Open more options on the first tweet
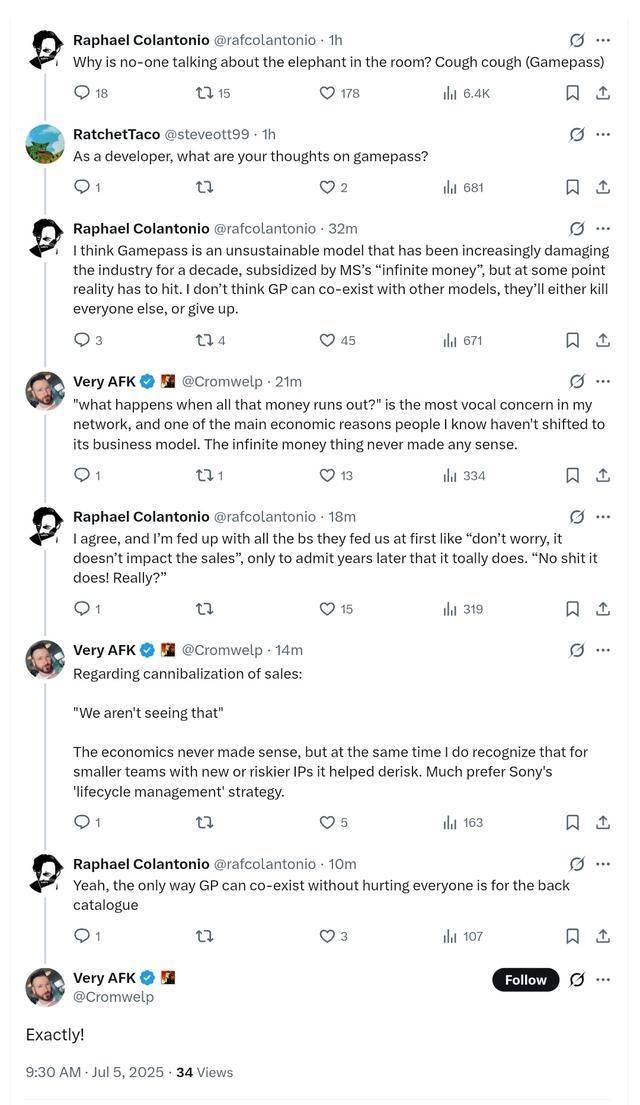 coord(603,41)
